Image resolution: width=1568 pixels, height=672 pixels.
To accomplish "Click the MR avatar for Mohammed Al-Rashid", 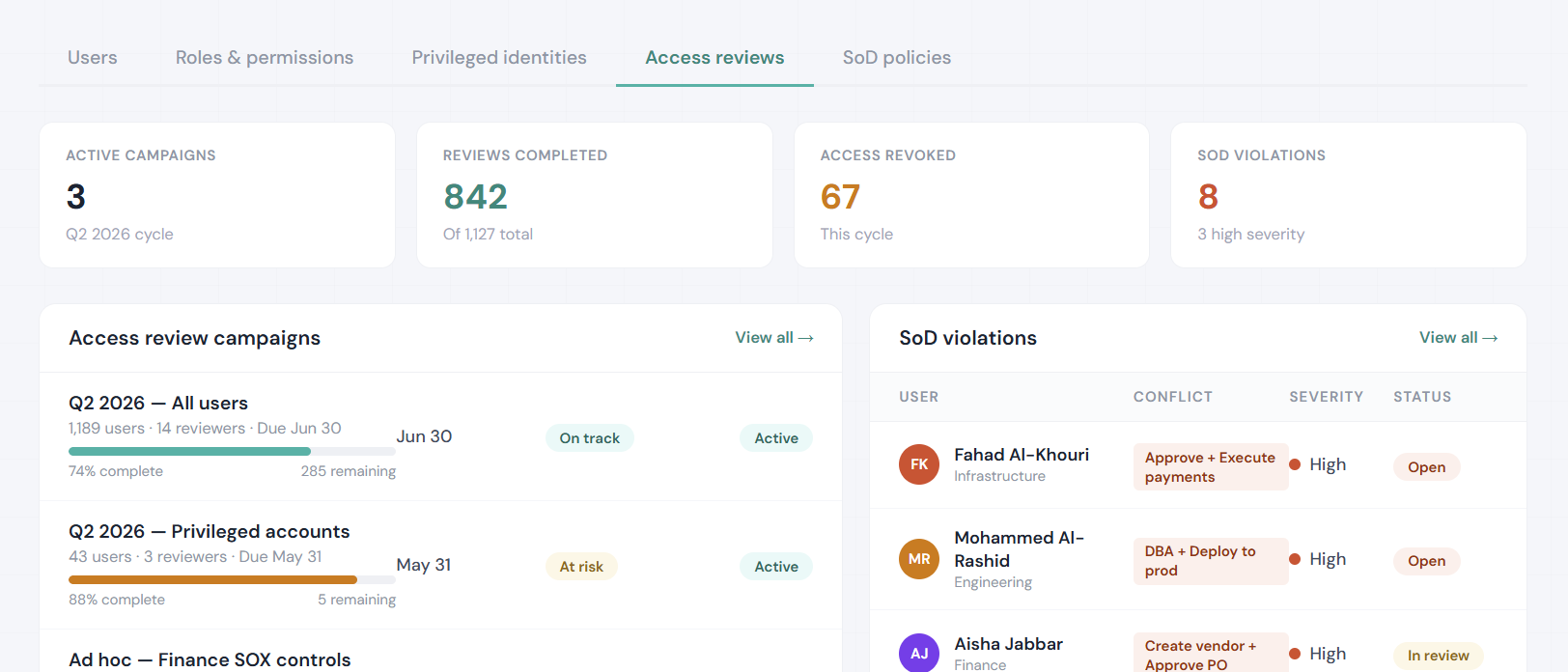I will pyautogui.click(x=919, y=559).
